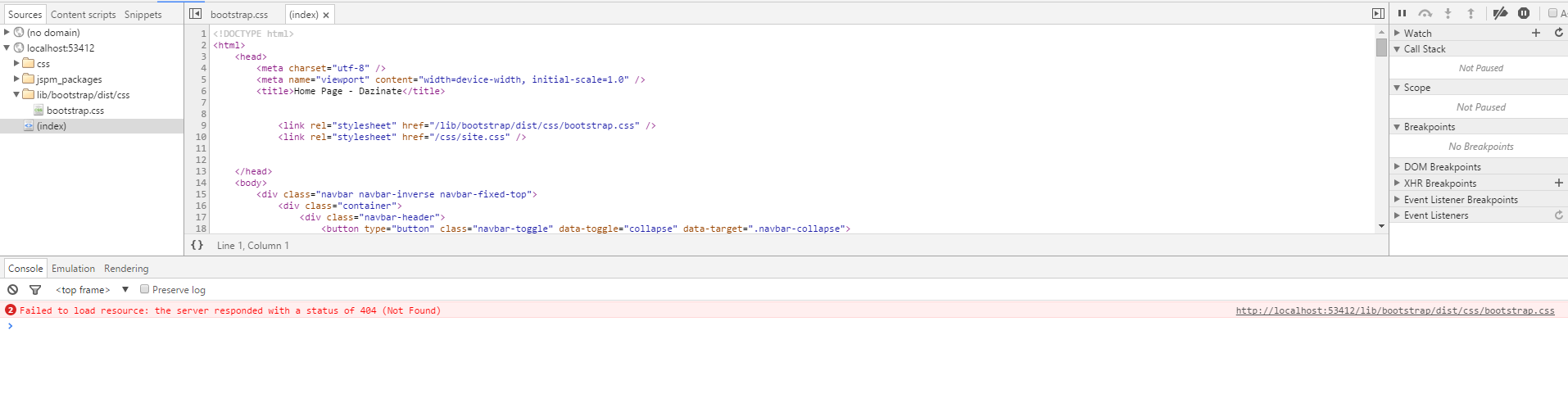1568x394 pixels.
Task: Expand the XHR Breakpoints section
Action: (1397, 183)
